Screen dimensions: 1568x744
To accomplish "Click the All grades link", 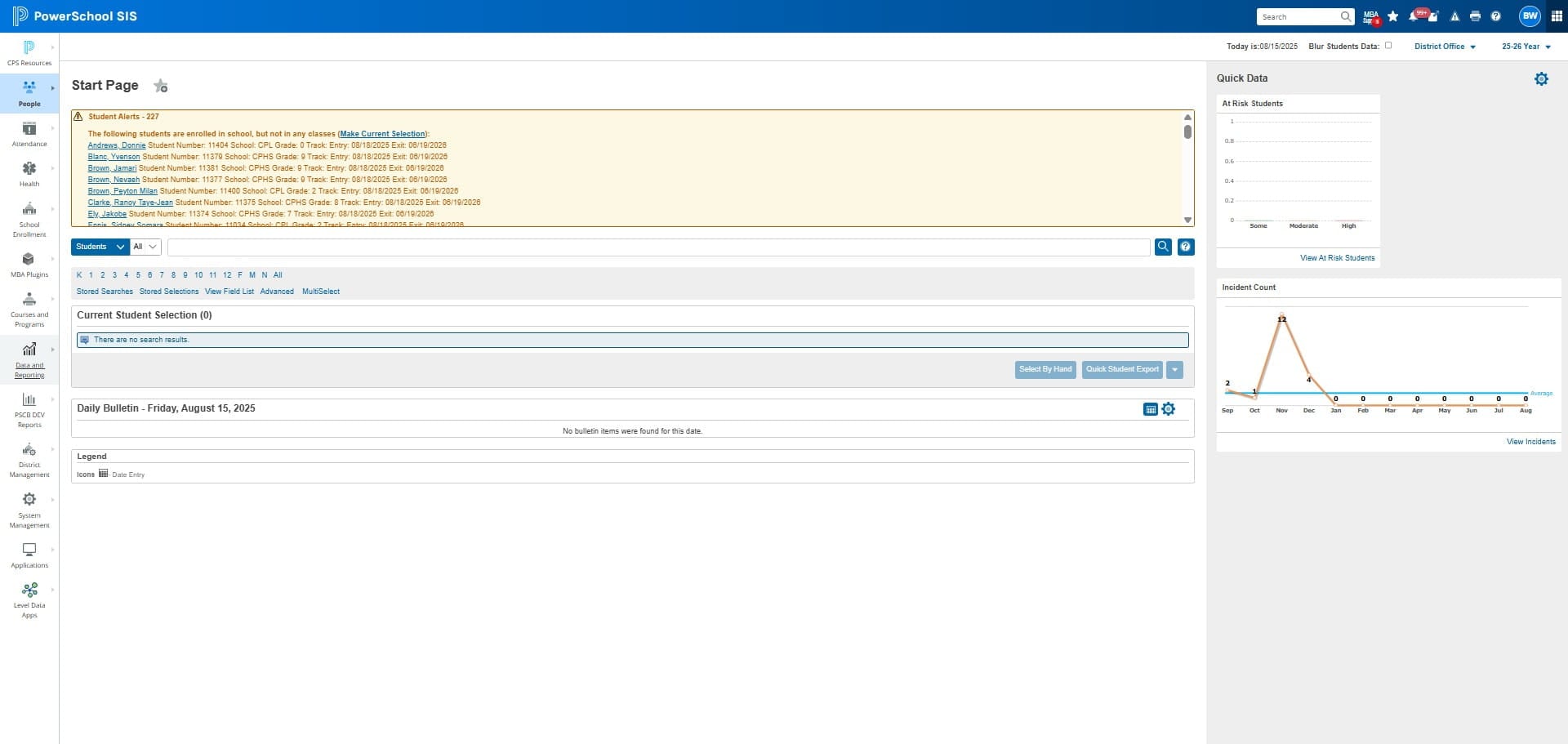I will click(278, 275).
